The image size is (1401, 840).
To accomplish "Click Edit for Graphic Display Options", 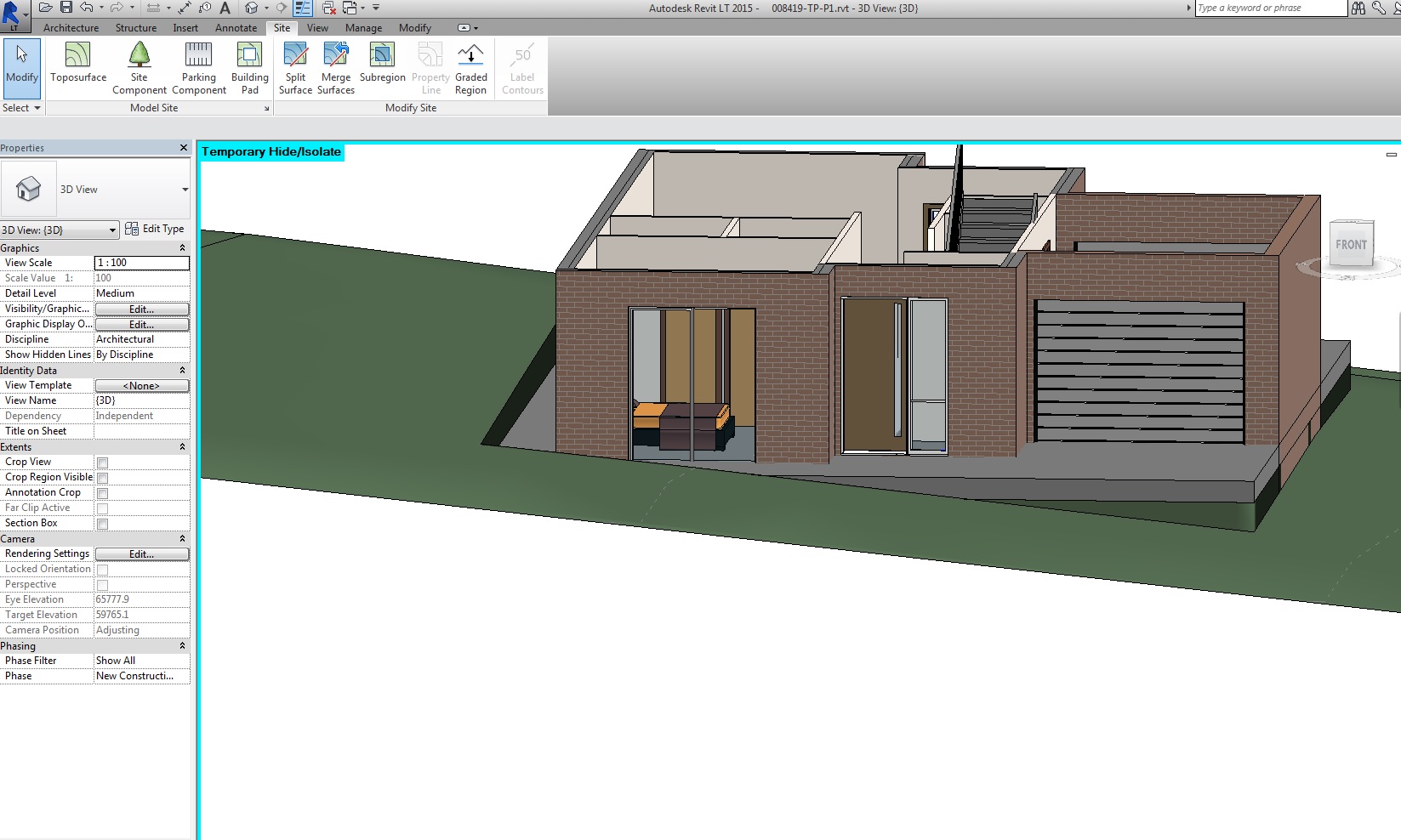I will point(142,325).
